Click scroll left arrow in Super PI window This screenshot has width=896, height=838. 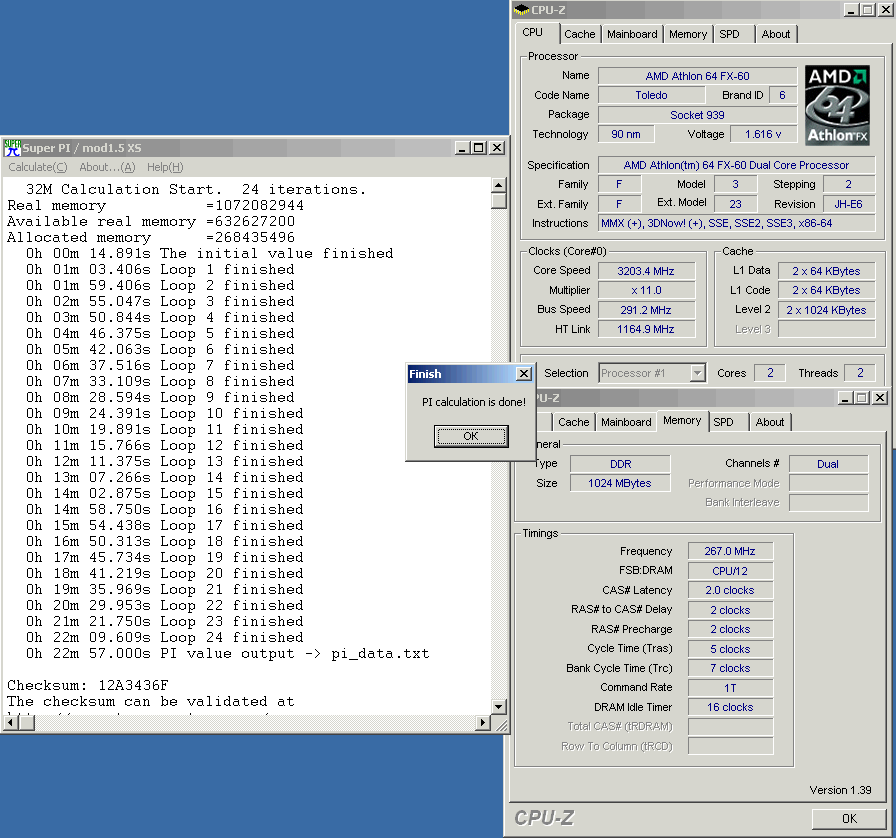click(x=10, y=723)
